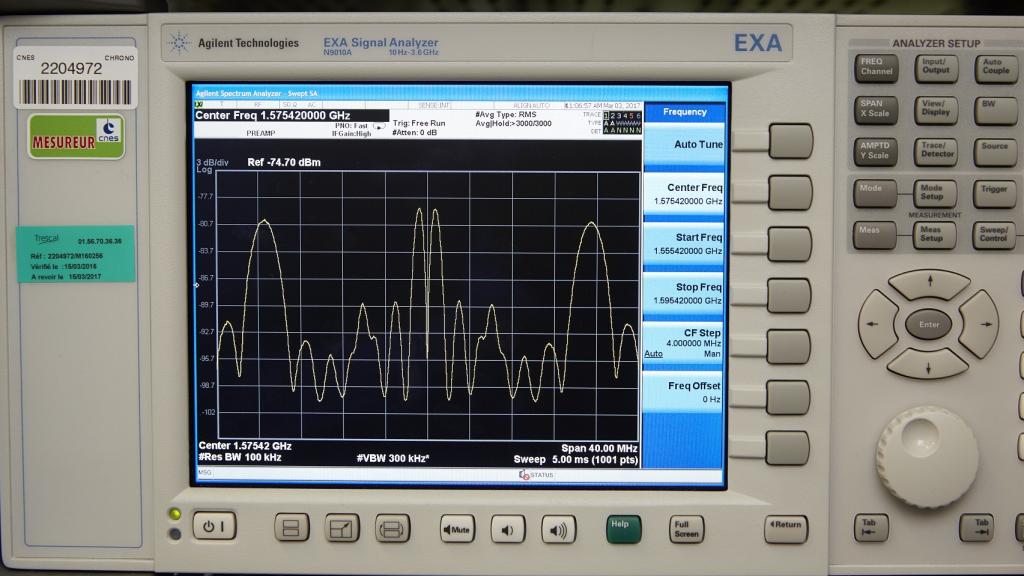Toggle CF Step Auto/Man on display
The width and height of the screenshot is (1024, 576).
tap(683, 342)
